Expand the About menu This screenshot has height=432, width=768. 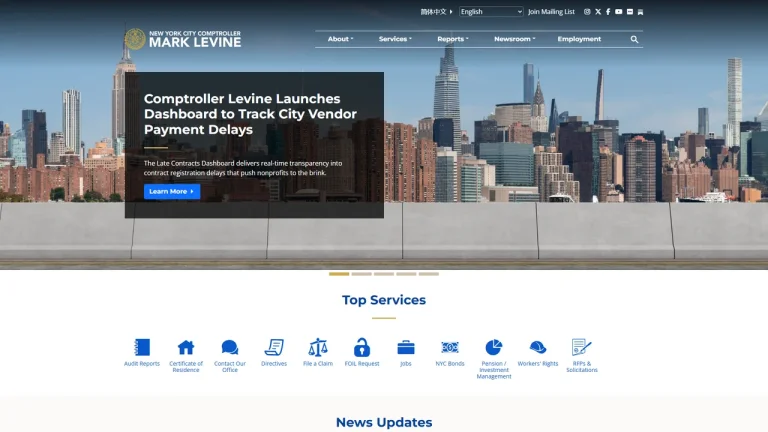[x=340, y=39]
